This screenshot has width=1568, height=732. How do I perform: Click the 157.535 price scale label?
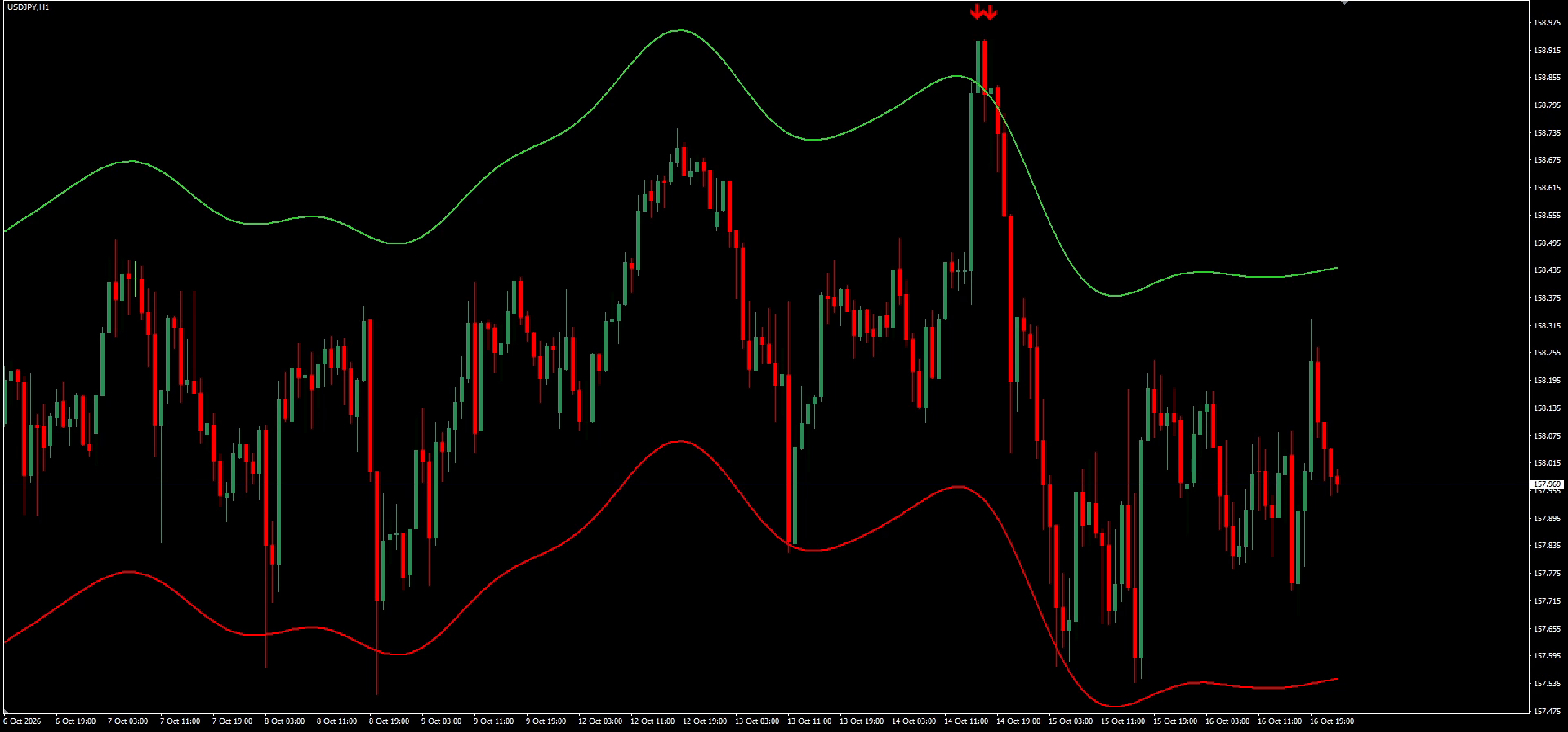1547,684
